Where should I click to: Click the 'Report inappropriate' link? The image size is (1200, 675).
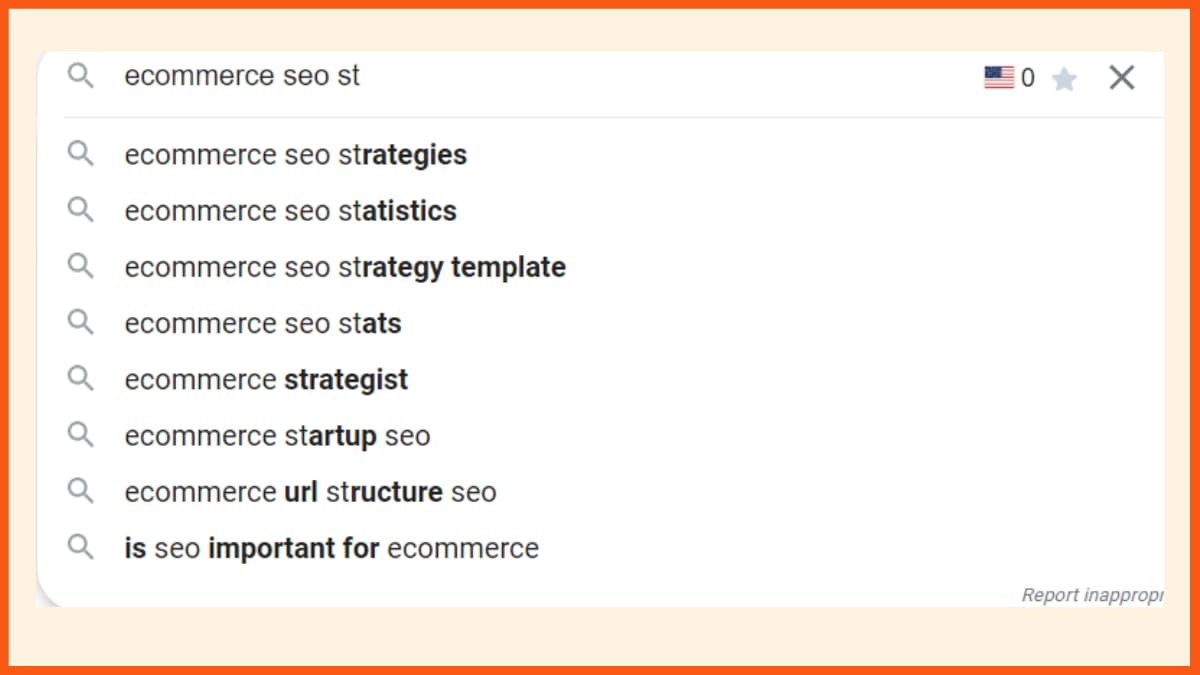coord(1091,595)
